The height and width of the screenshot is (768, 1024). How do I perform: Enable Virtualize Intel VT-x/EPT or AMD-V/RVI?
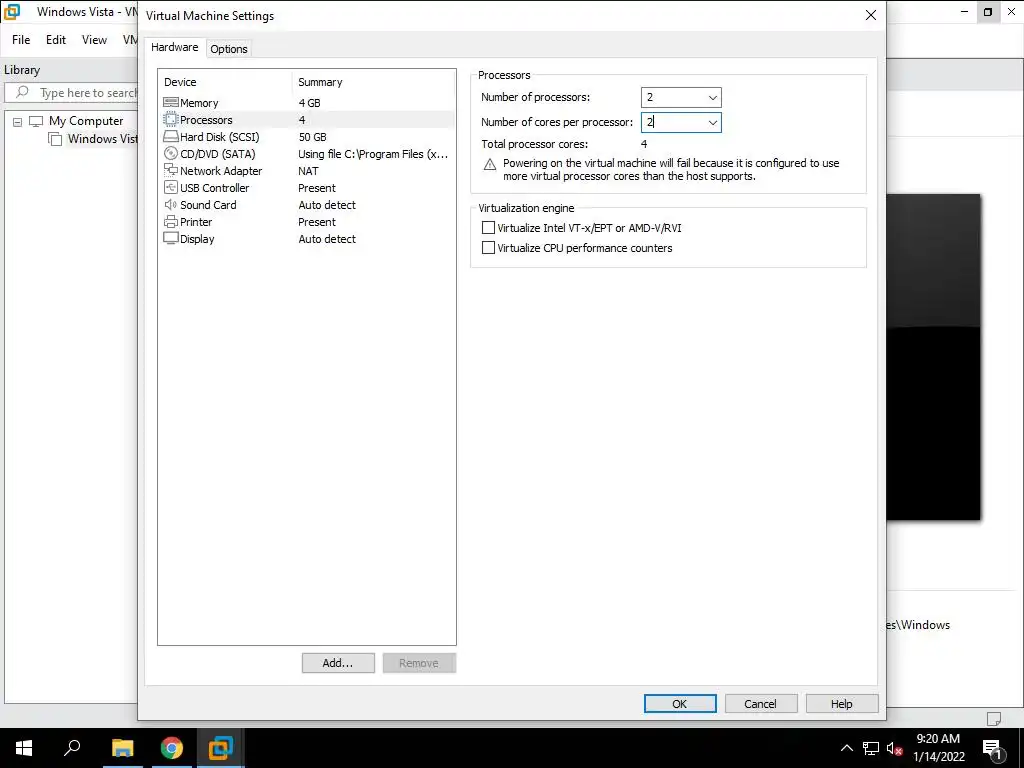point(488,228)
